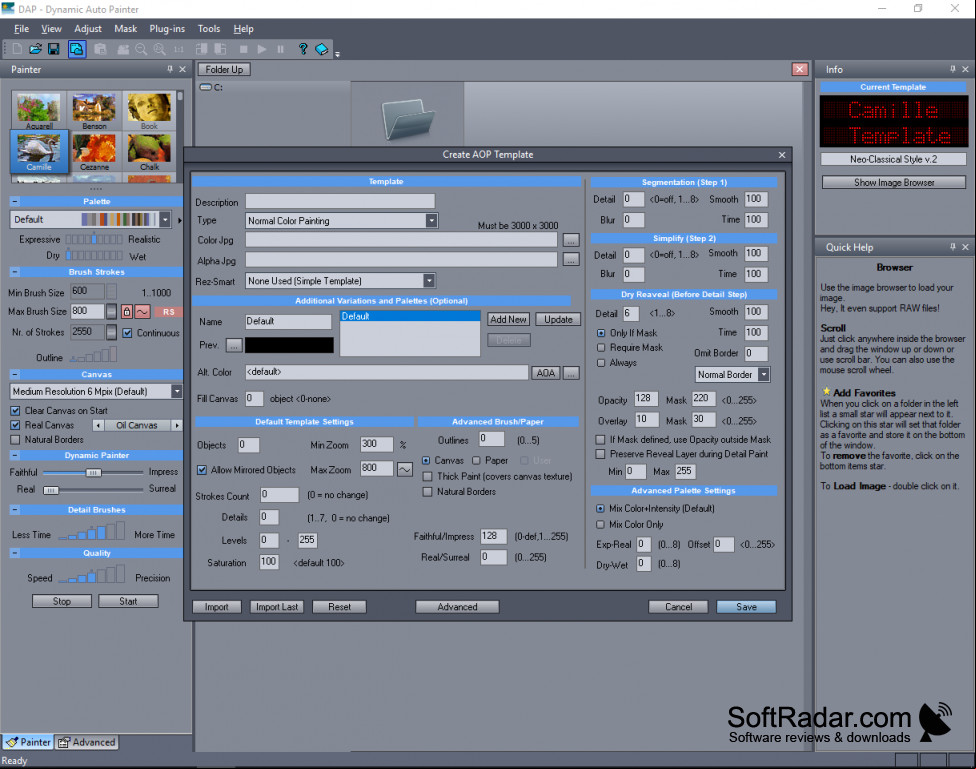Open the Mask menu
The image size is (976, 769).
126,29
